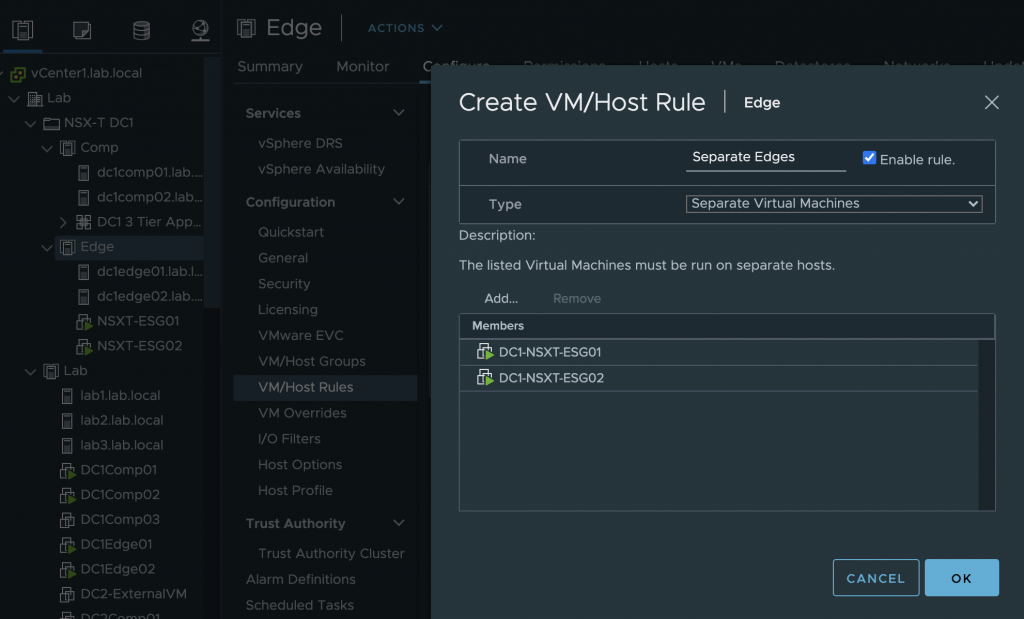Open the Networking view icon

[x=200, y=30]
